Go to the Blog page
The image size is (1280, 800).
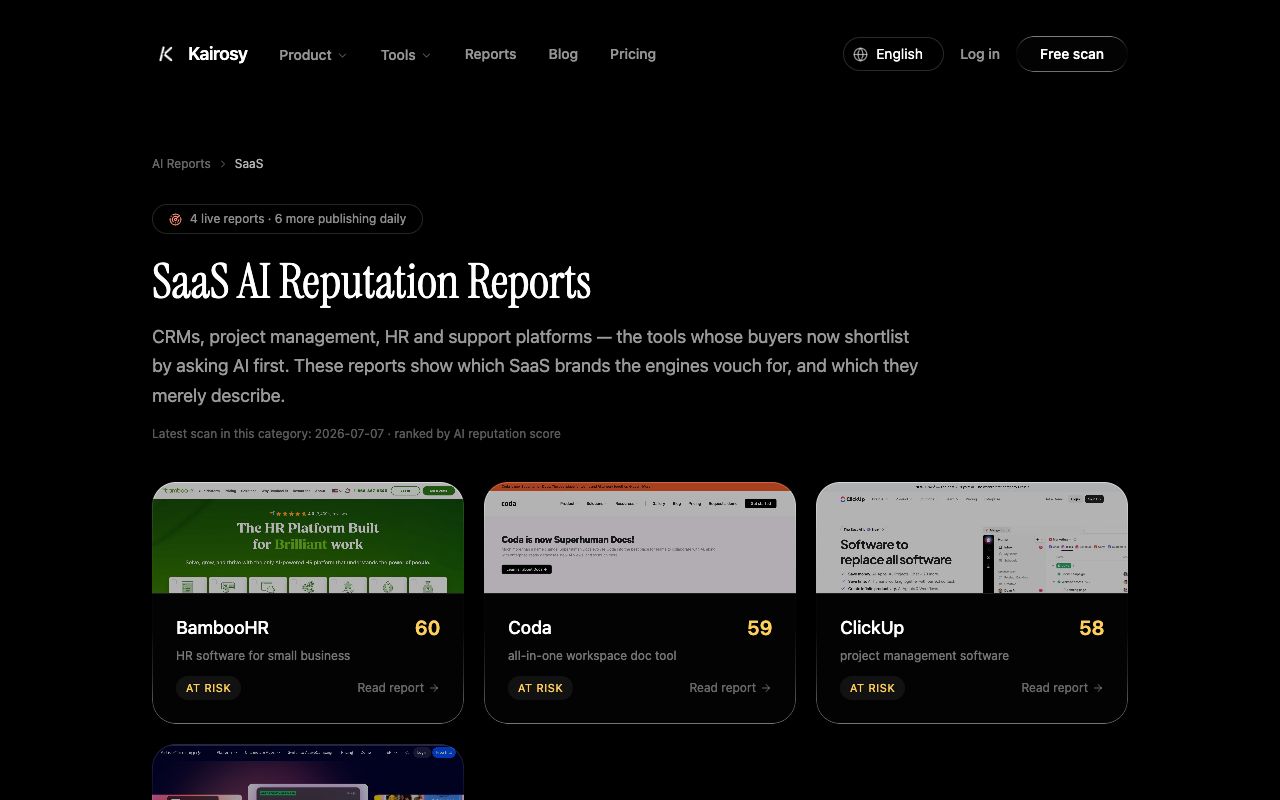(563, 54)
